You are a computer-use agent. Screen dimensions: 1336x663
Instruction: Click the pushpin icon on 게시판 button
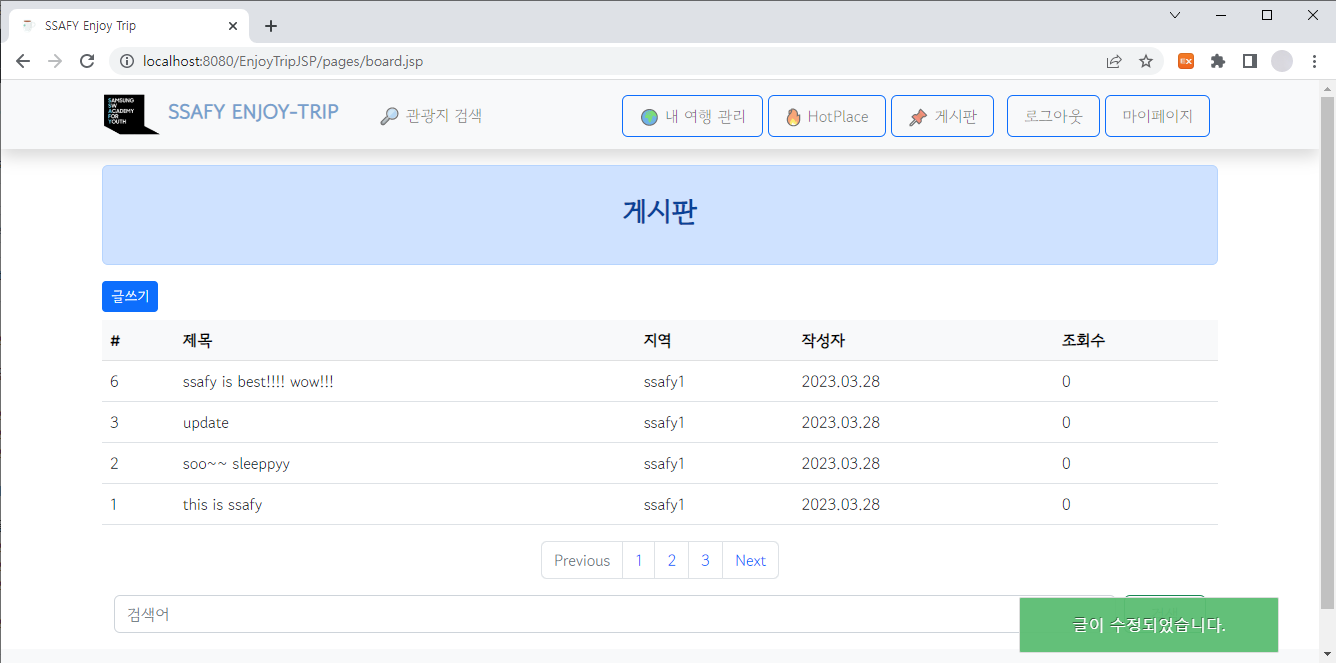click(917, 115)
